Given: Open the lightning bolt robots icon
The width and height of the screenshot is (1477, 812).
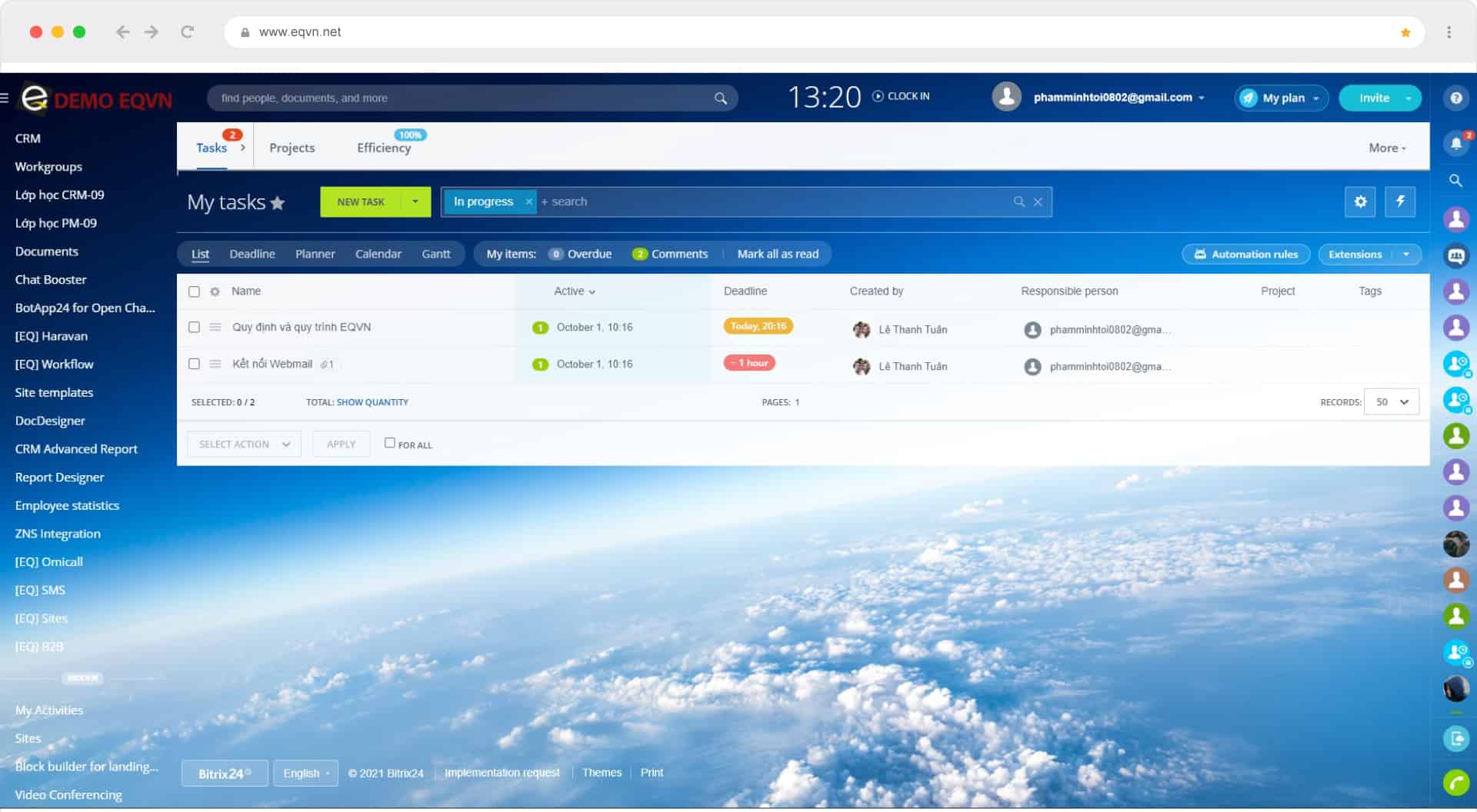Looking at the screenshot, I should (x=1400, y=201).
